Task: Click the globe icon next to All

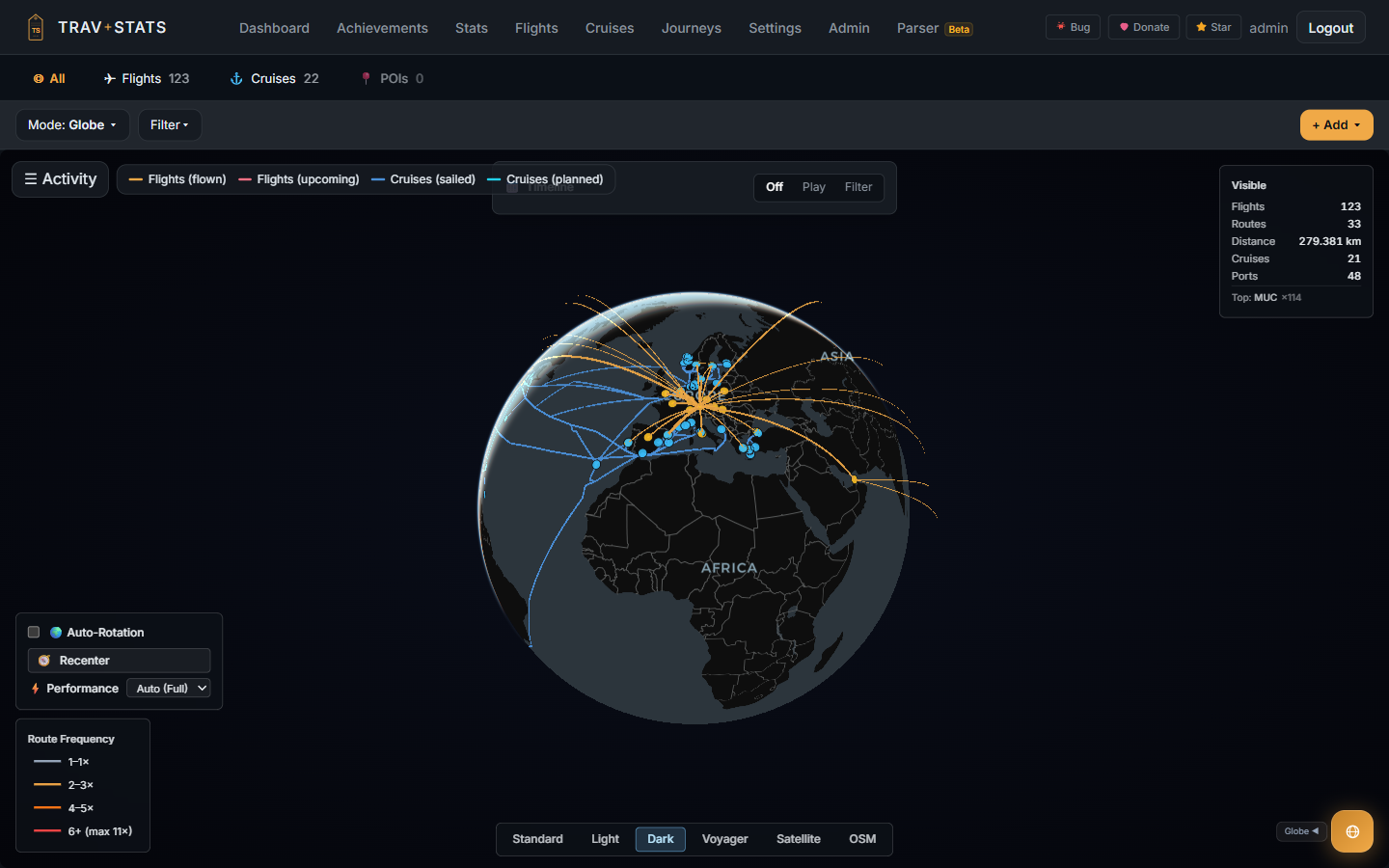Action: (x=39, y=79)
